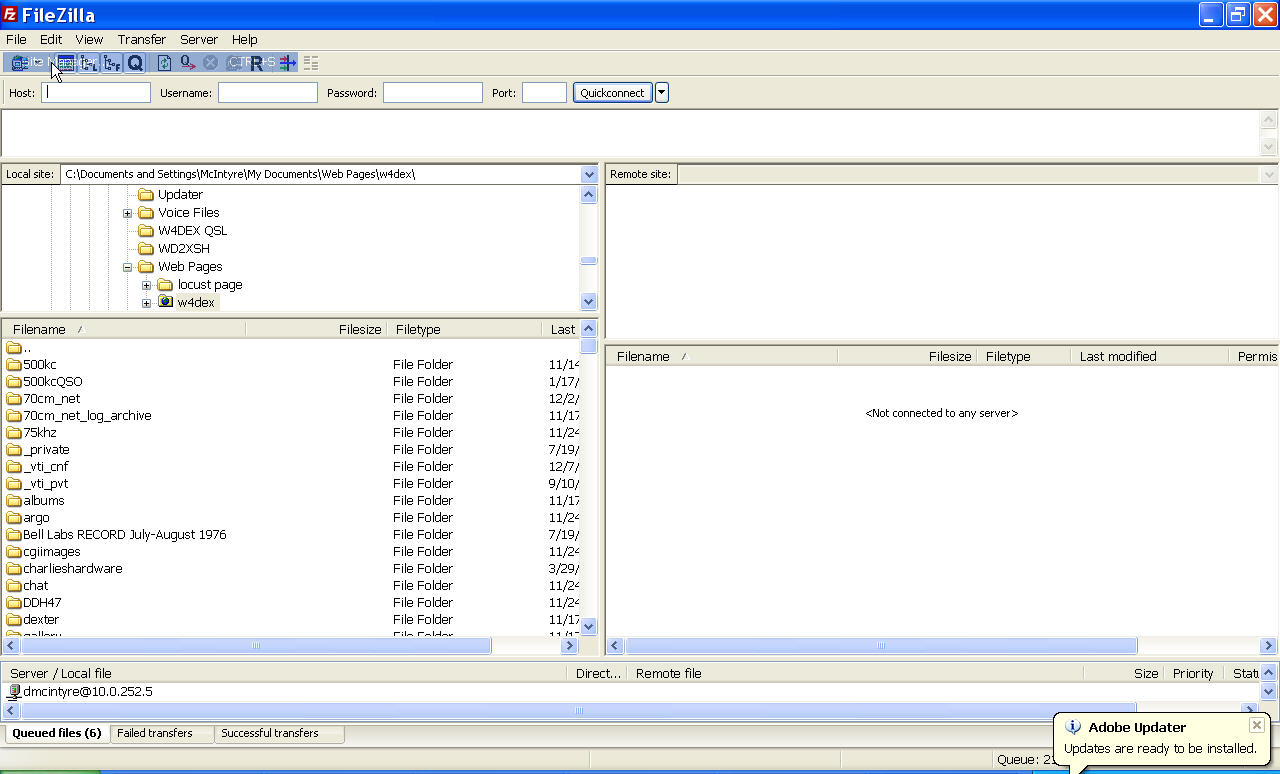Open the Quickconnect history dropdown arrow
This screenshot has width=1280, height=774.
point(661,92)
